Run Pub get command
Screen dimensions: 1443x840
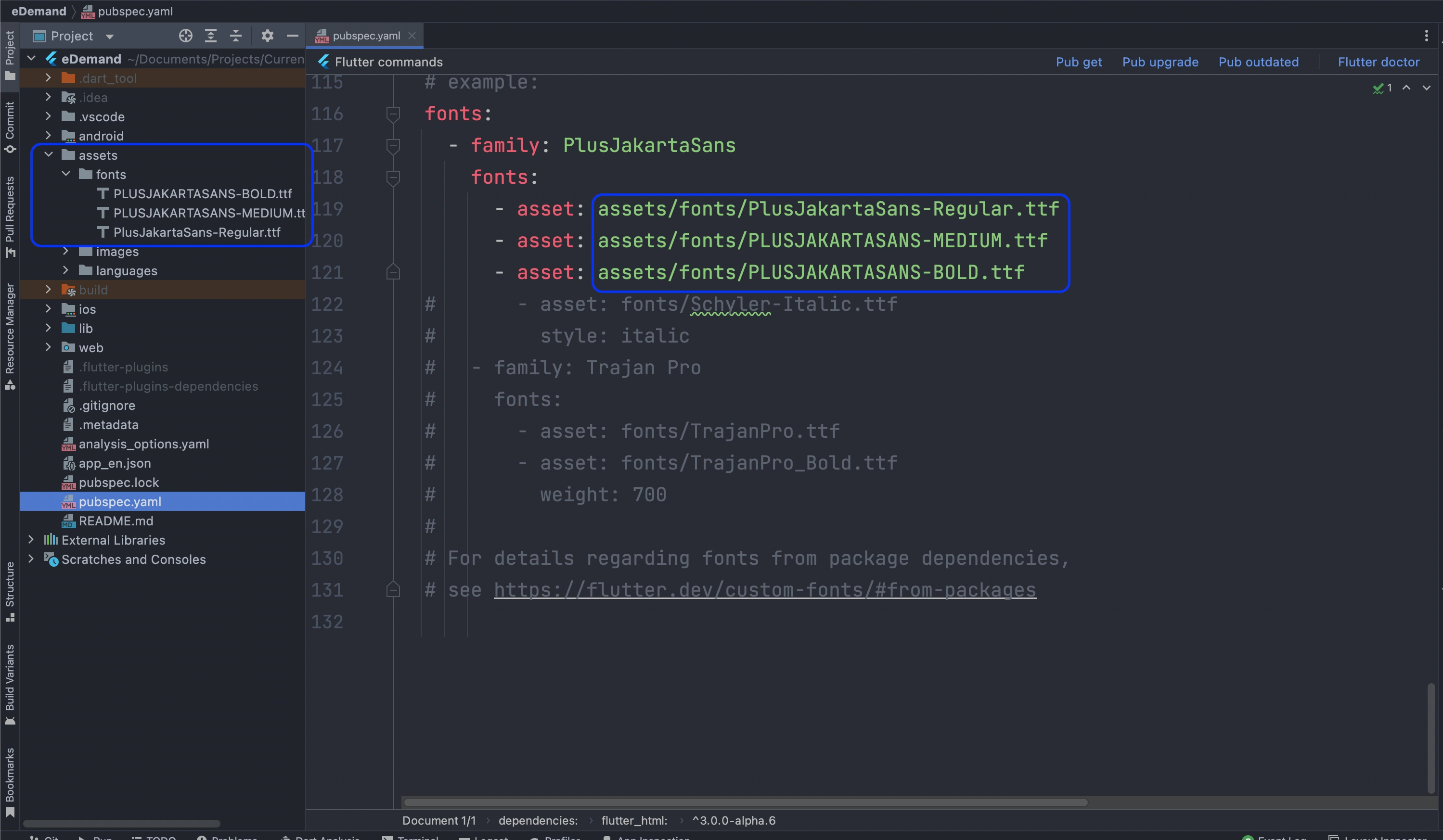[x=1078, y=62]
